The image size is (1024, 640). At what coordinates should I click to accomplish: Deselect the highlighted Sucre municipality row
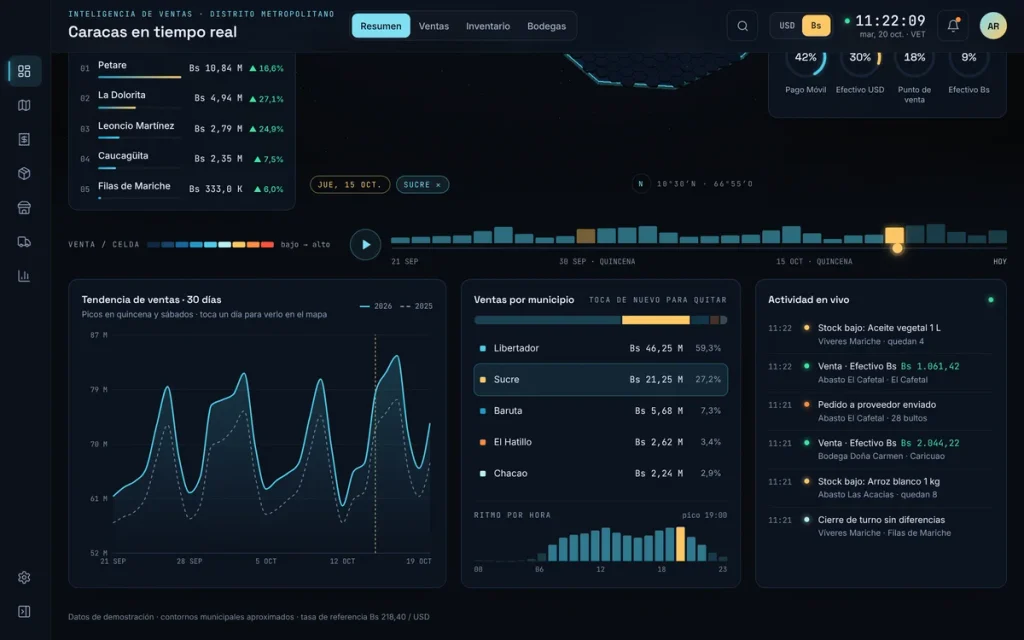(x=600, y=379)
